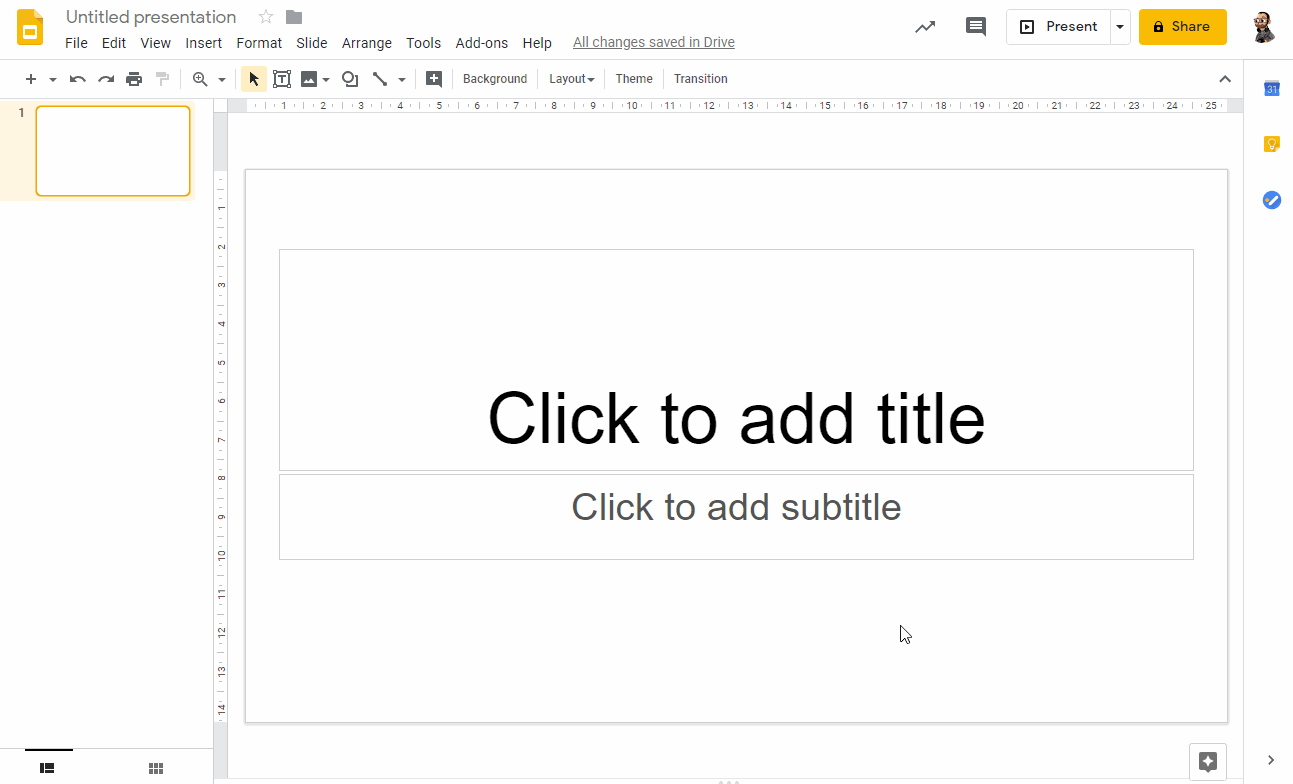The image size is (1293, 784).
Task: Click 'All changes saved in Drive' link
Action: (x=653, y=43)
